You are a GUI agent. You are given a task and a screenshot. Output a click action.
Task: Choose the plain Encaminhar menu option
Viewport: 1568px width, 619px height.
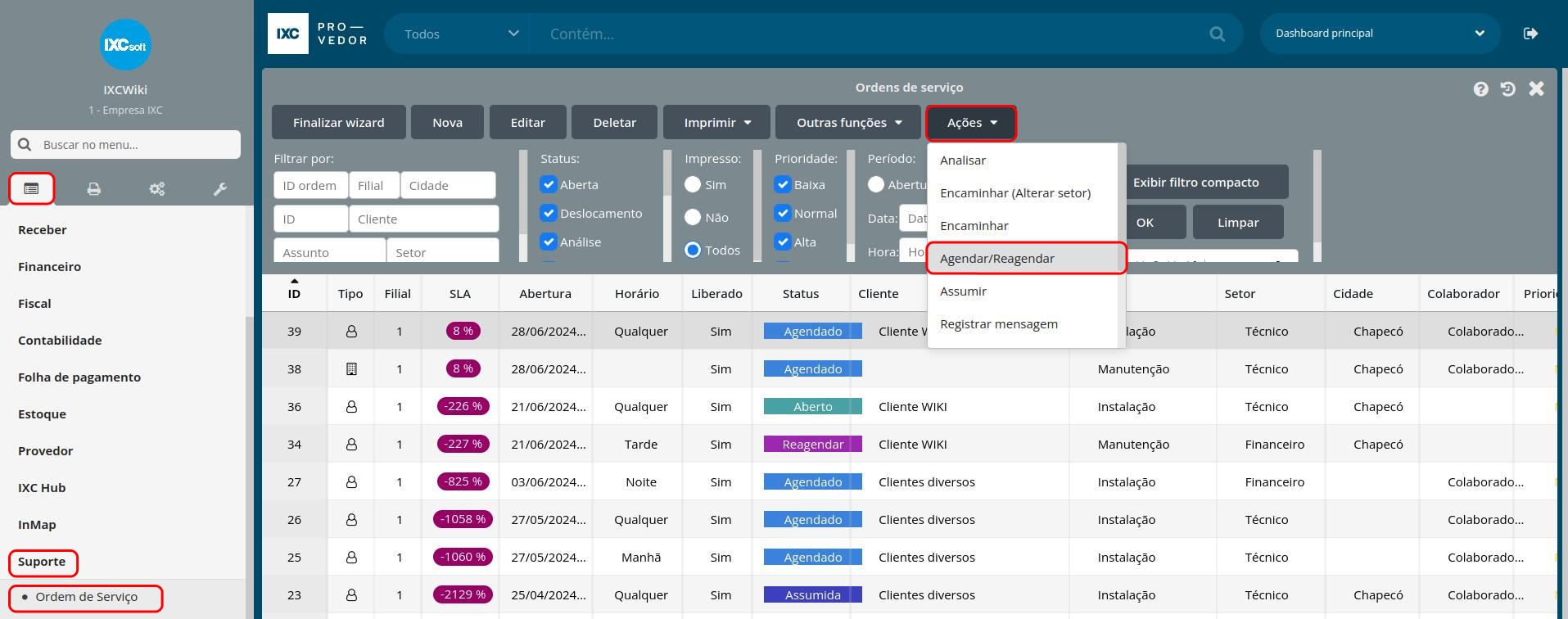click(x=1023, y=226)
